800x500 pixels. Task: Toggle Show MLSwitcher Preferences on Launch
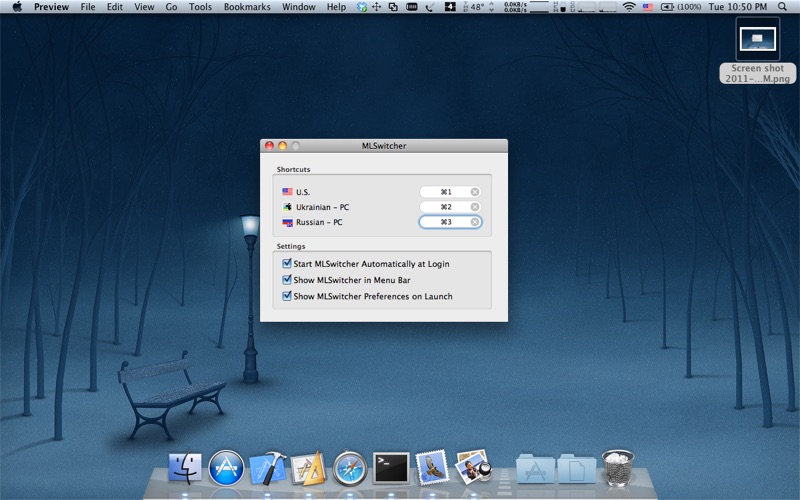click(287, 296)
